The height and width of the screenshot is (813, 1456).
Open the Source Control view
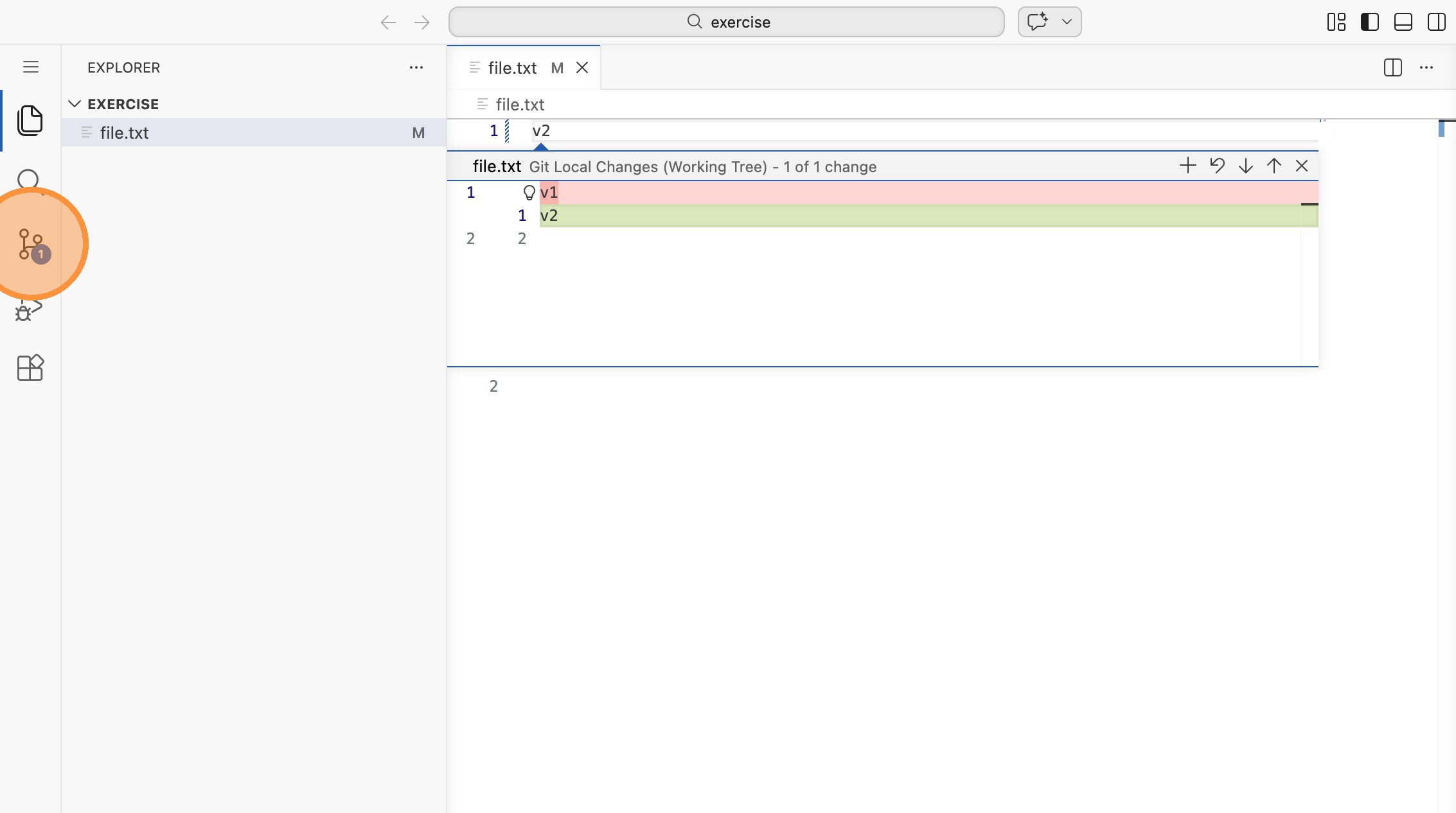30,244
